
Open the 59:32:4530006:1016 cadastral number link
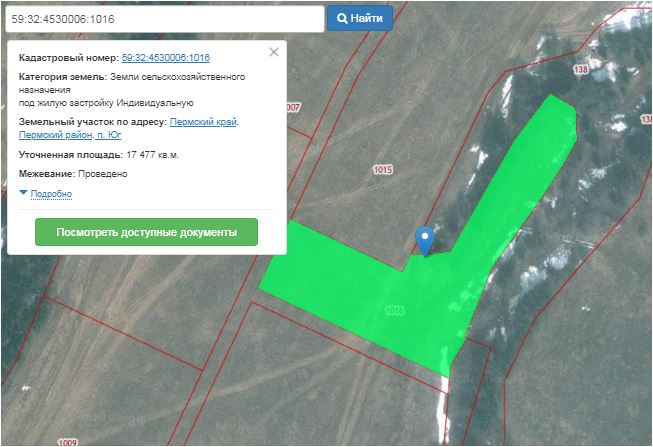tap(166, 59)
